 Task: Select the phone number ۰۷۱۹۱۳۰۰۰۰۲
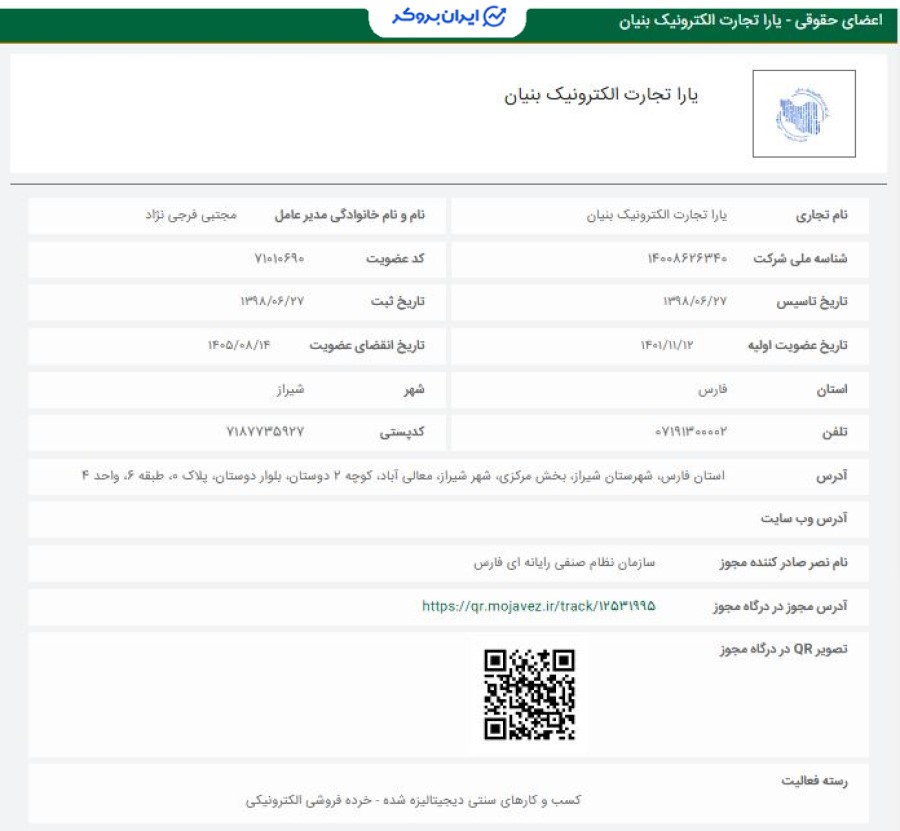(x=690, y=431)
